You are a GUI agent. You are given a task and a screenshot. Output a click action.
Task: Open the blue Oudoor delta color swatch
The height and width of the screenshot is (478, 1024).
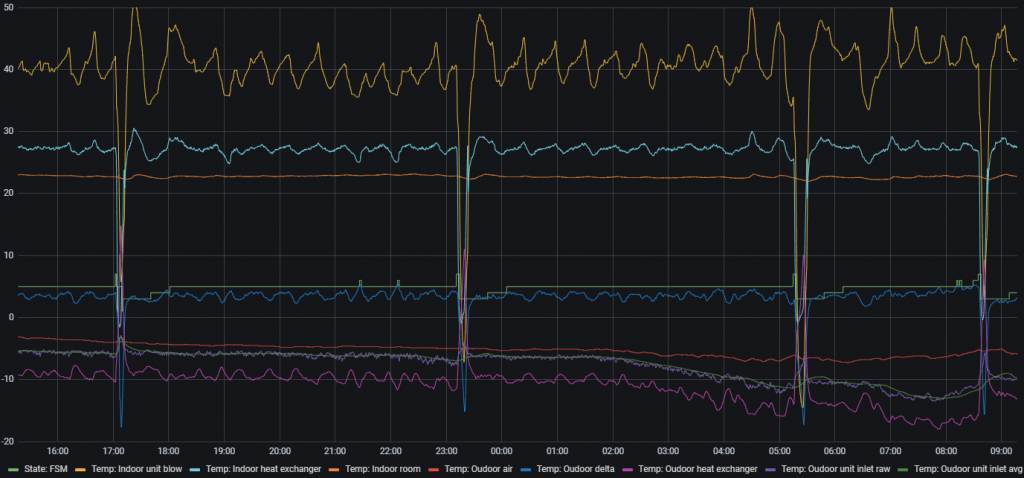[527, 467]
